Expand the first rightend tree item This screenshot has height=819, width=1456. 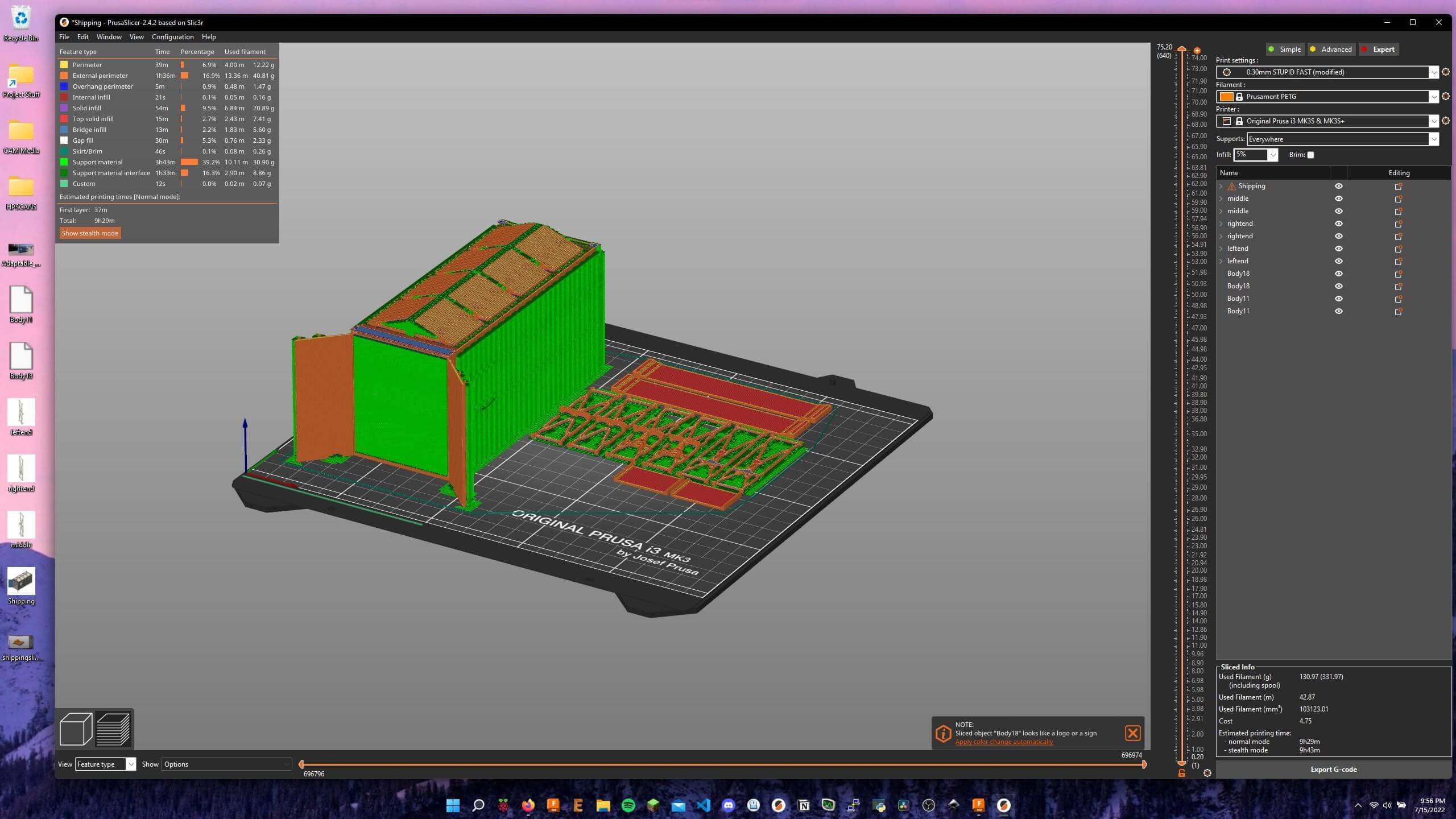click(1221, 224)
